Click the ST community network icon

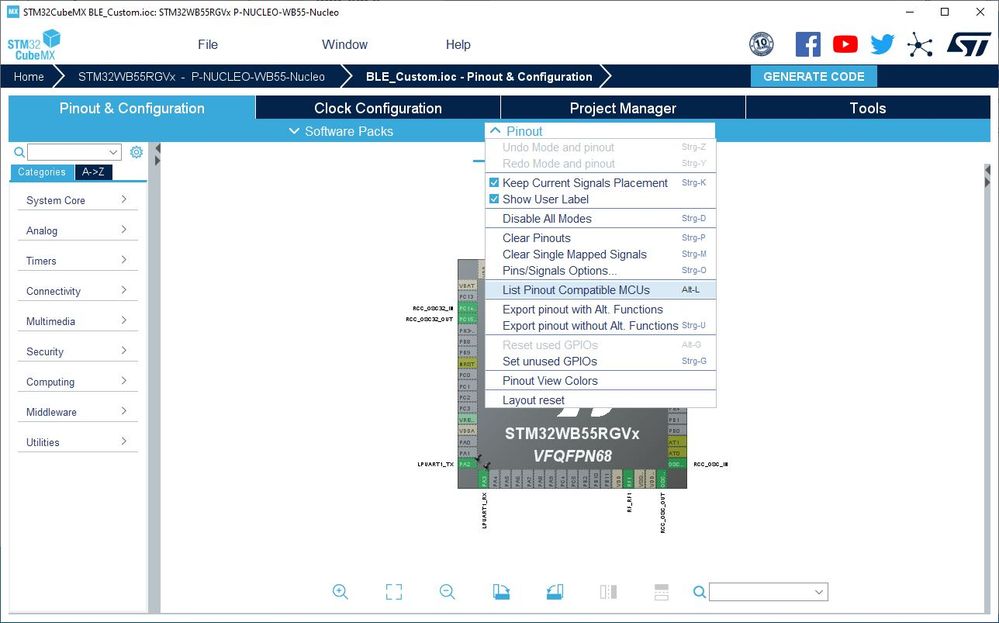(x=919, y=45)
